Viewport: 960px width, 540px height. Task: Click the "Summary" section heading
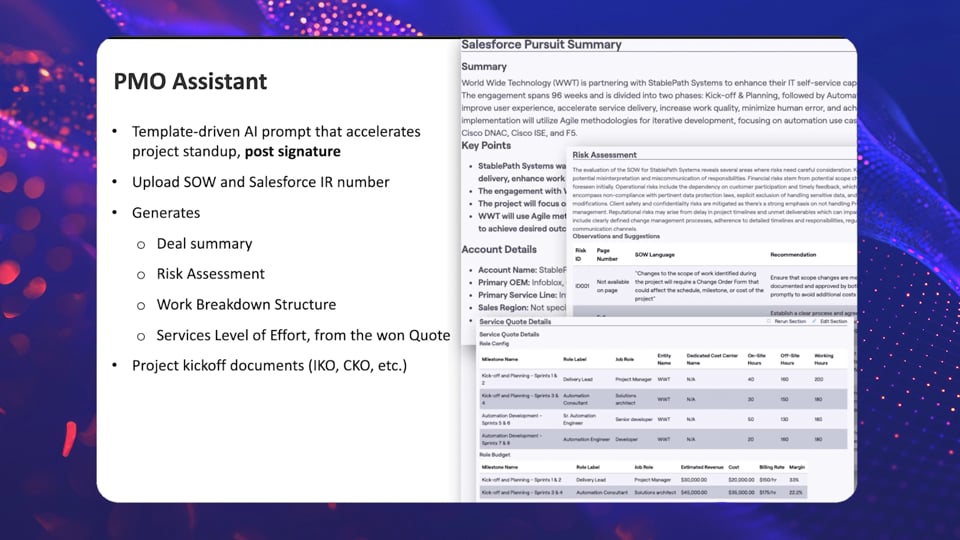[x=484, y=67]
